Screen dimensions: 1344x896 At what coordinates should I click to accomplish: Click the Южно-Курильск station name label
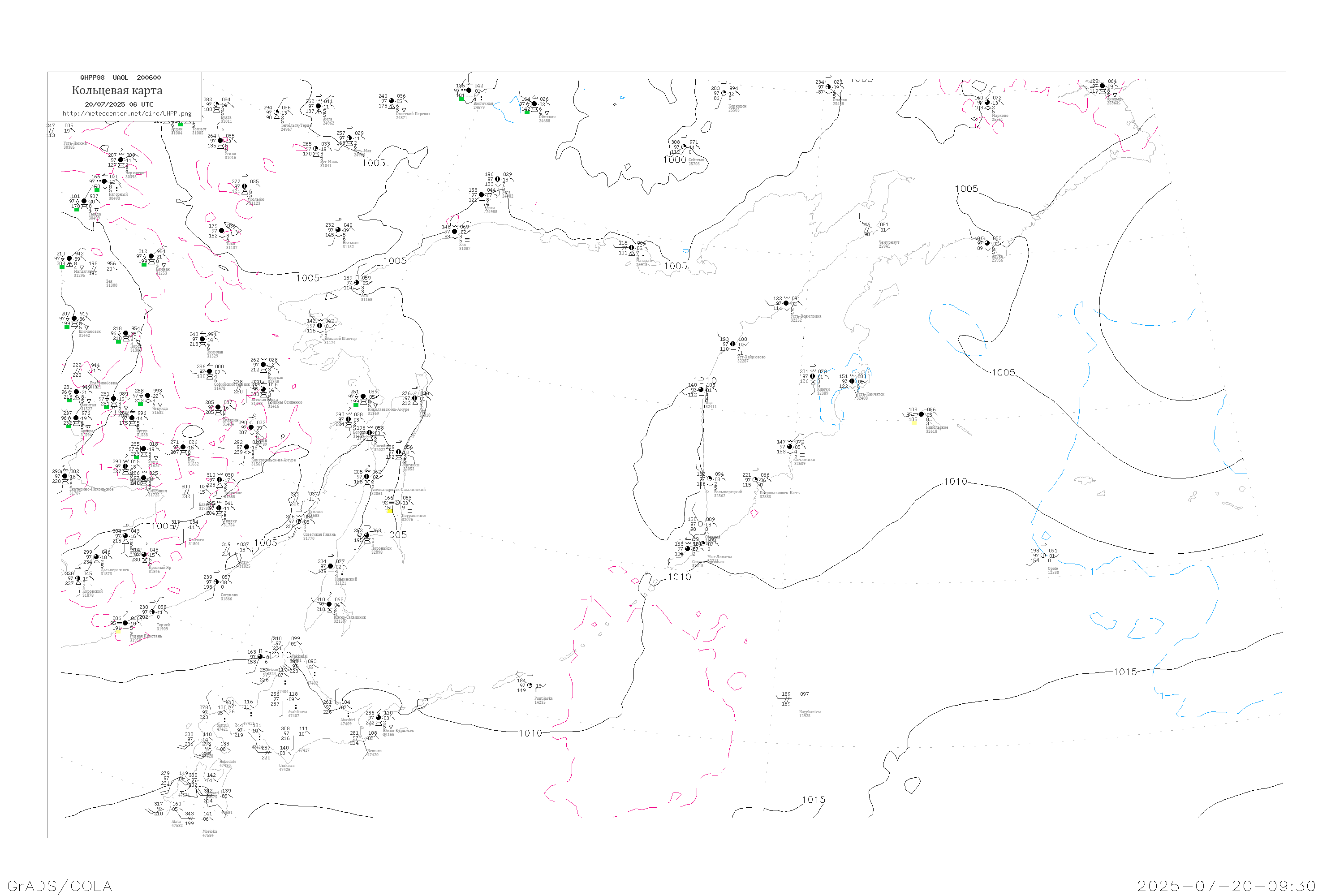pos(398,731)
